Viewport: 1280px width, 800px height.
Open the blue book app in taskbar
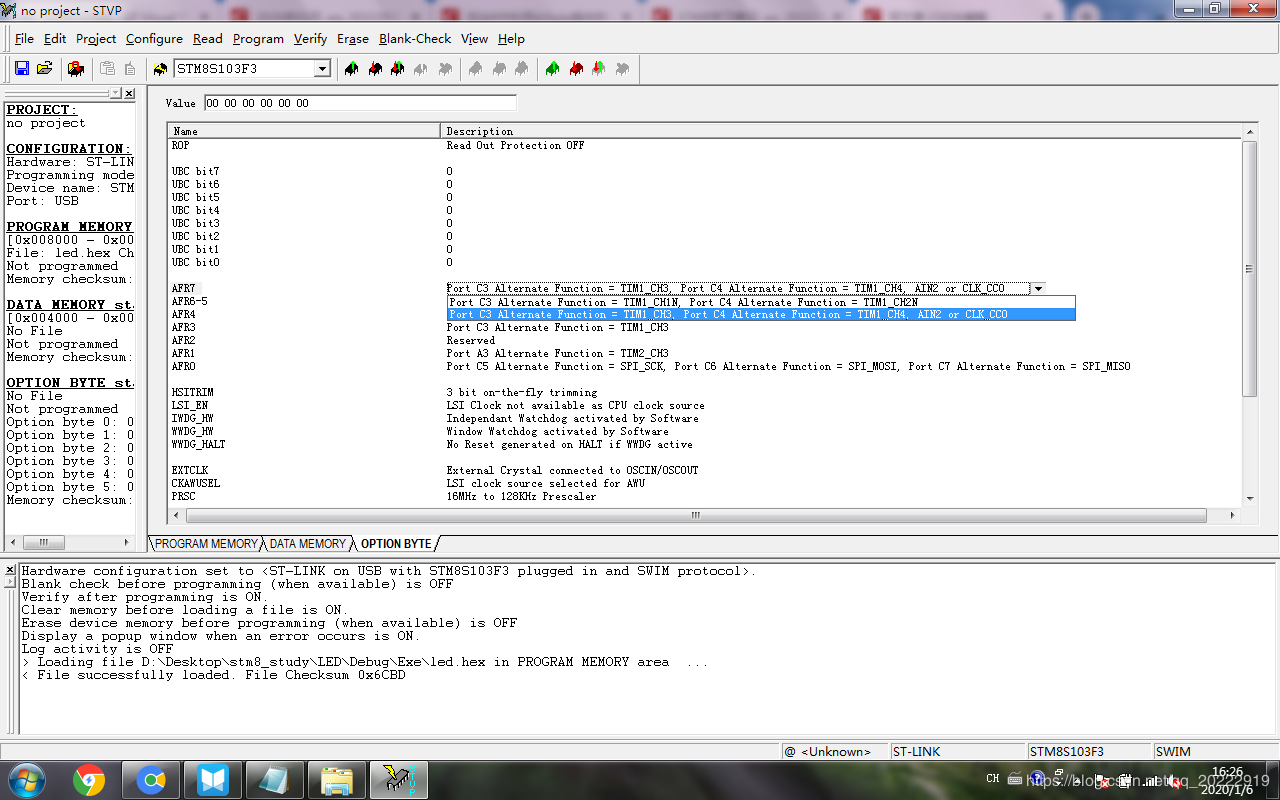pyautogui.click(x=213, y=779)
